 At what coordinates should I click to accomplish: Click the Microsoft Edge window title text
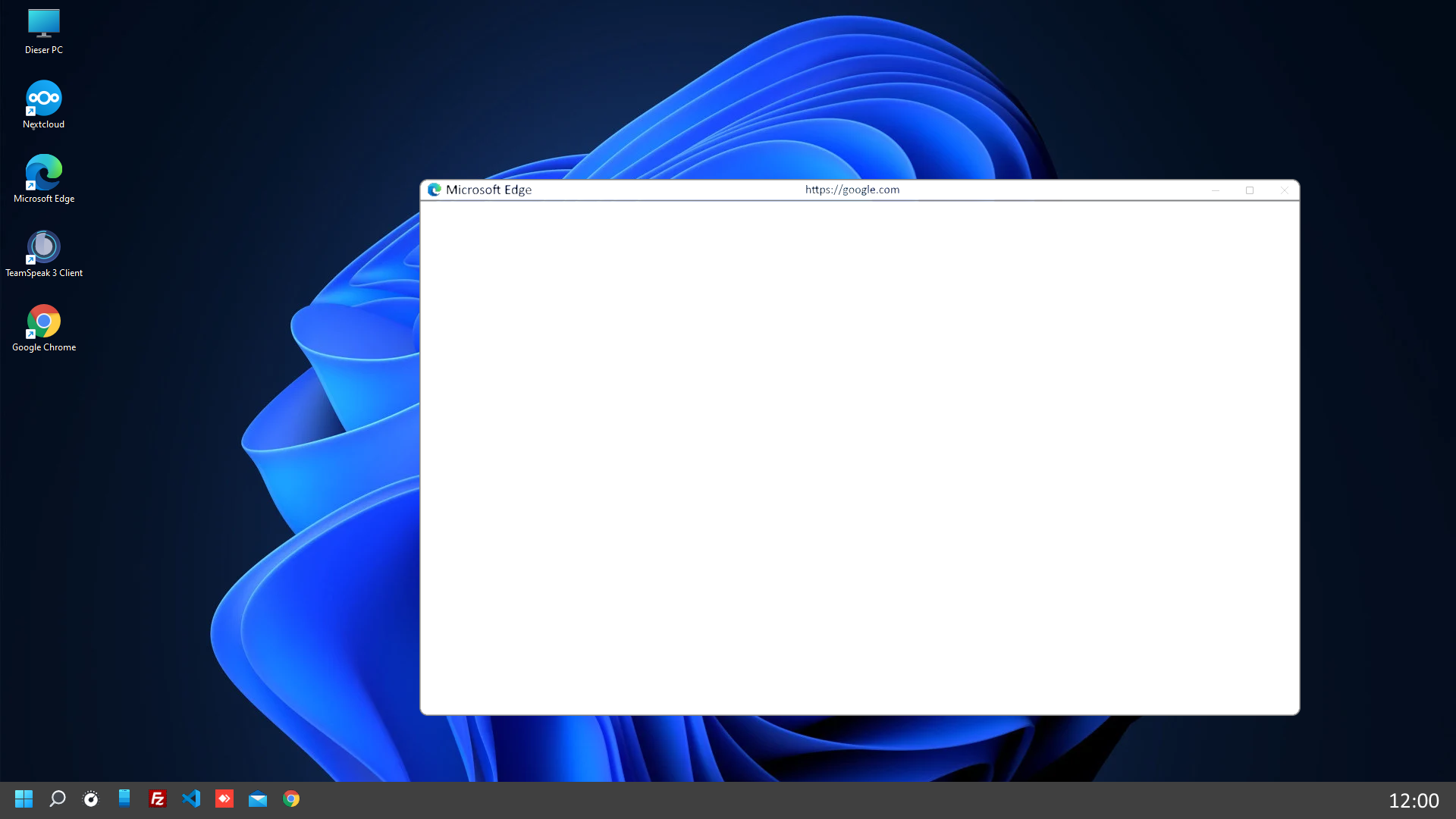[488, 190]
